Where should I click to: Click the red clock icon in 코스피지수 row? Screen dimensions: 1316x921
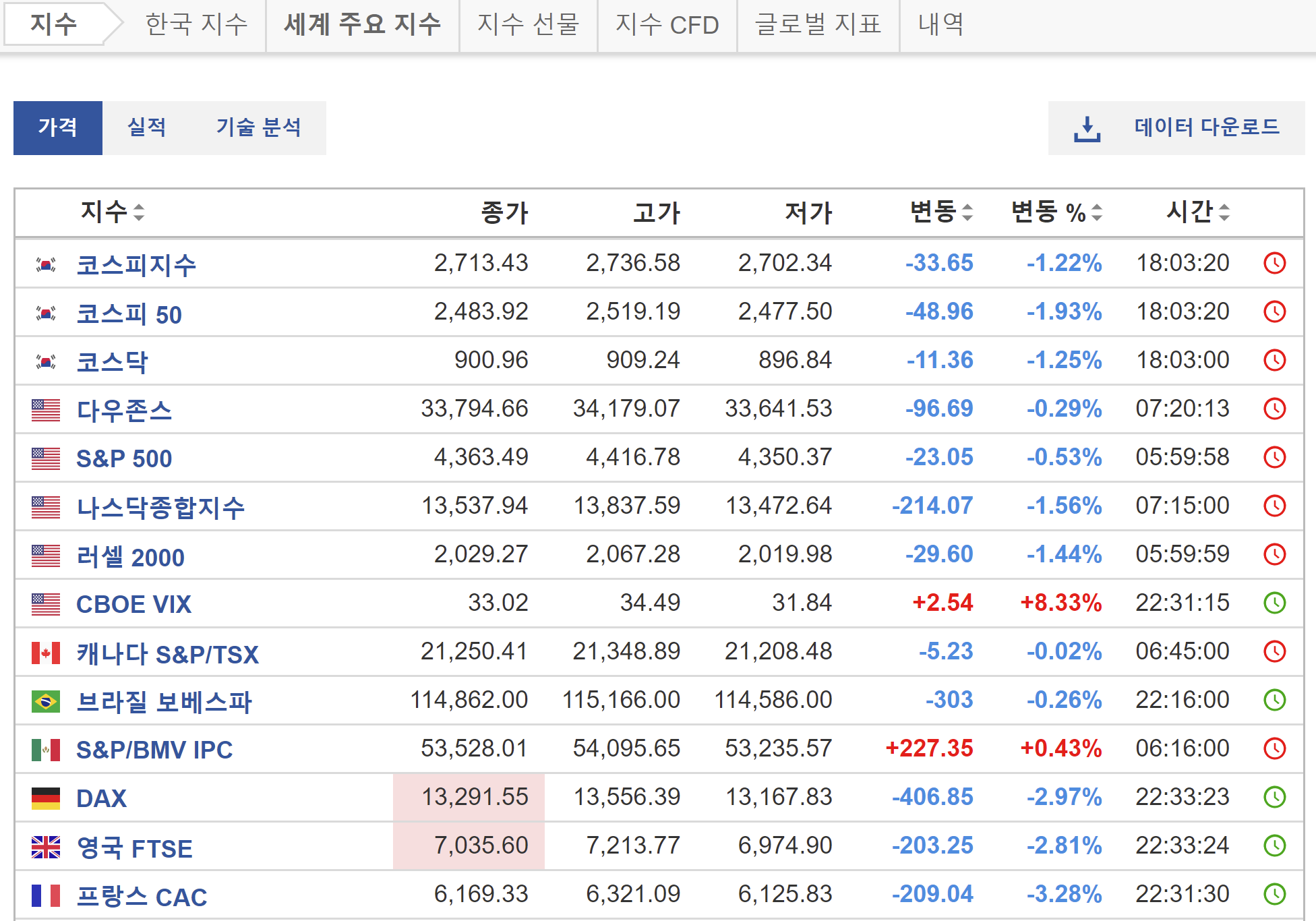click(1274, 263)
